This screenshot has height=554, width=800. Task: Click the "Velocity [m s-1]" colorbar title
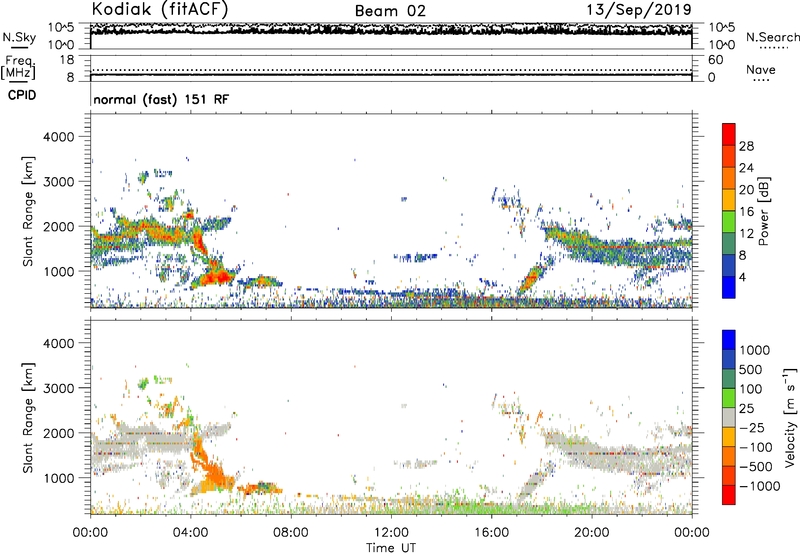[x=790, y=418]
